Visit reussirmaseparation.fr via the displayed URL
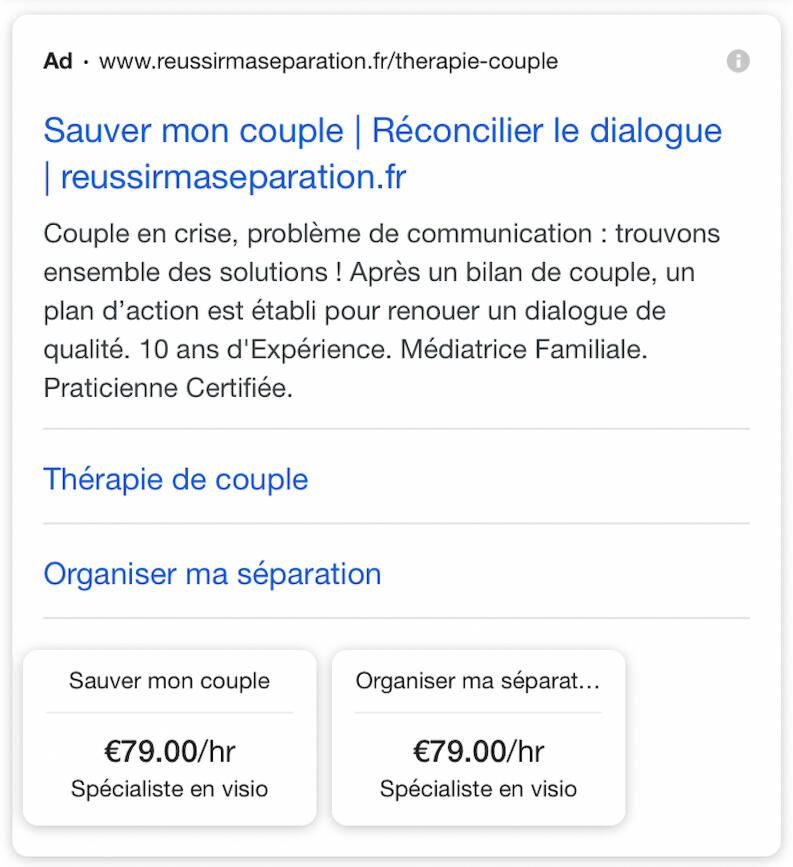 click(326, 61)
